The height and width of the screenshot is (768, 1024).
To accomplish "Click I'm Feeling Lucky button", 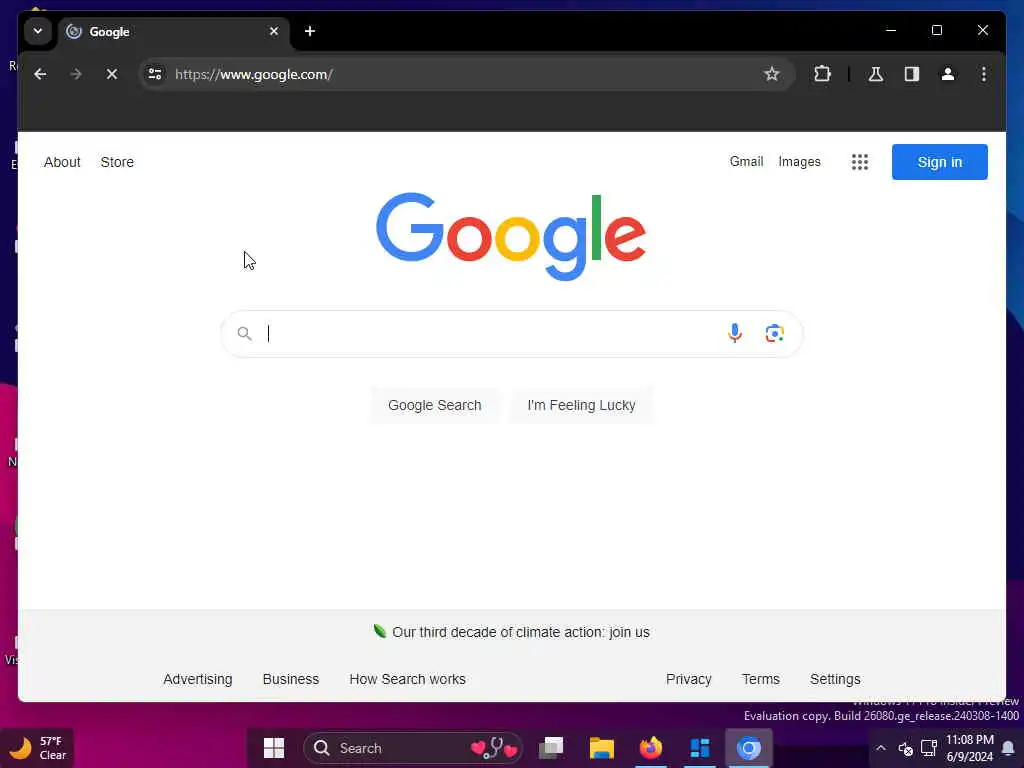I will pos(581,405).
